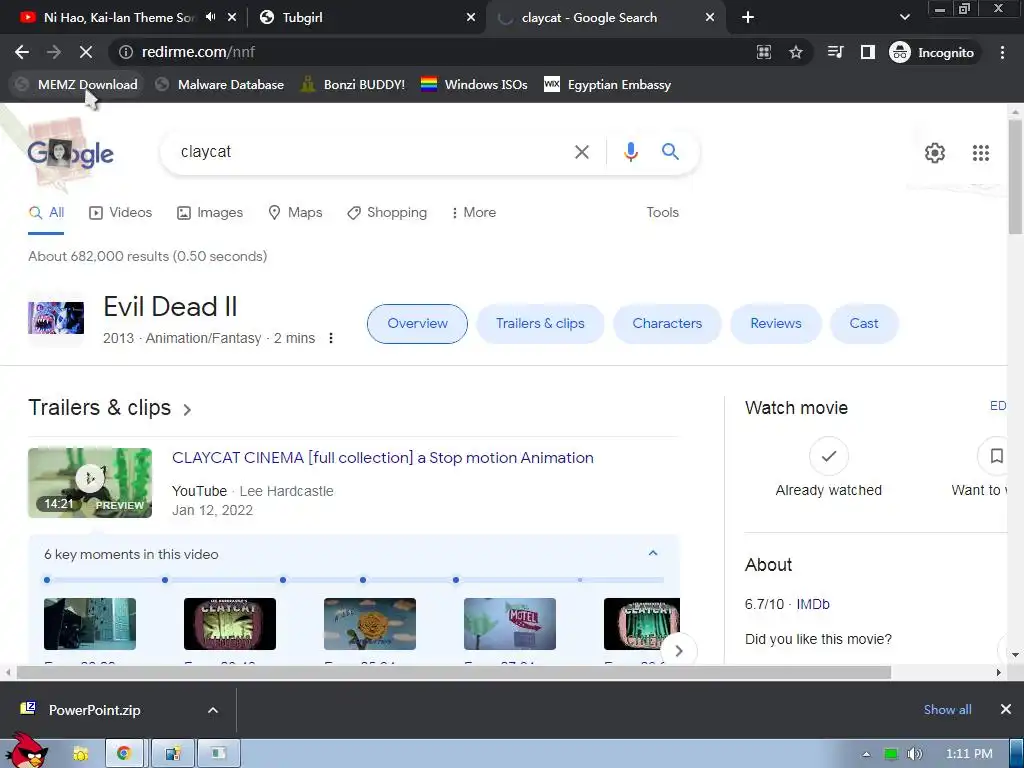Open the Motel key moment thumbnail
This screenshot has height=768, width=1024.
510,624
